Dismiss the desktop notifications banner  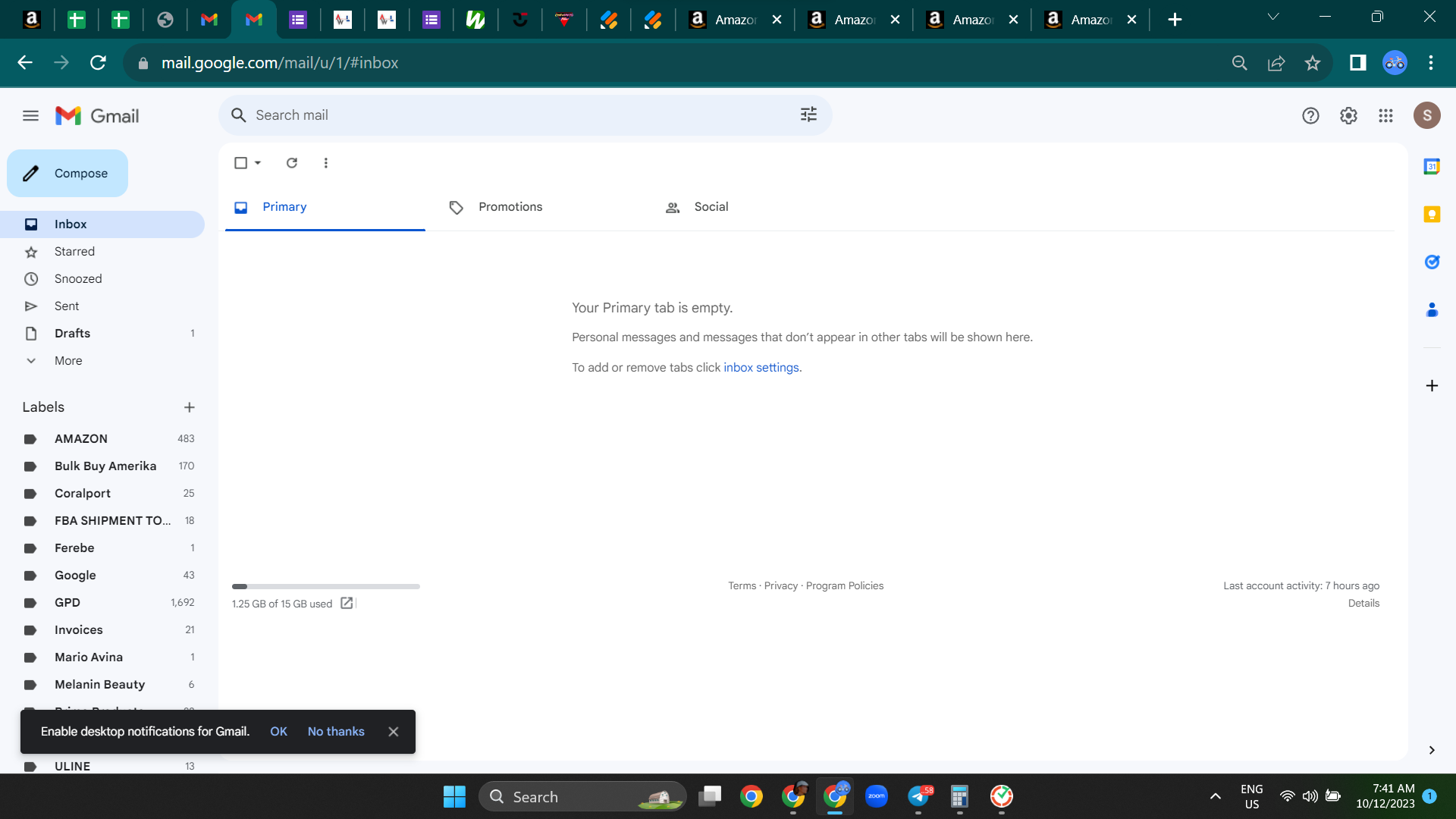(393, 732)
